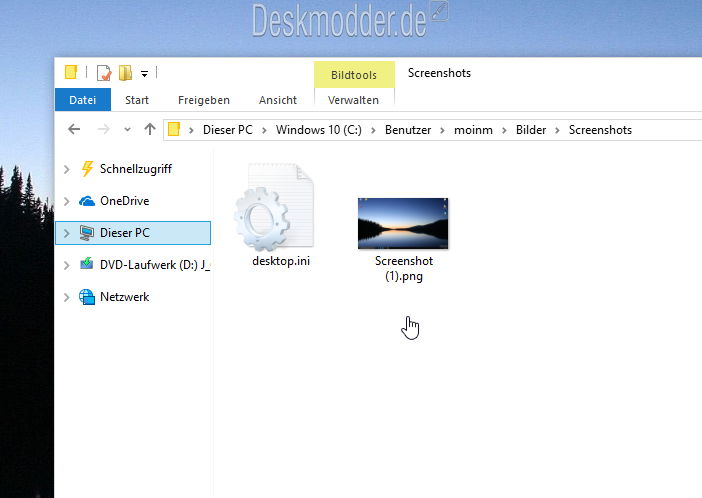The image size is (702, 498).
Task: Select OneDrive in the navigation pane
Action: pyautogui.click(x=124, y=201)
